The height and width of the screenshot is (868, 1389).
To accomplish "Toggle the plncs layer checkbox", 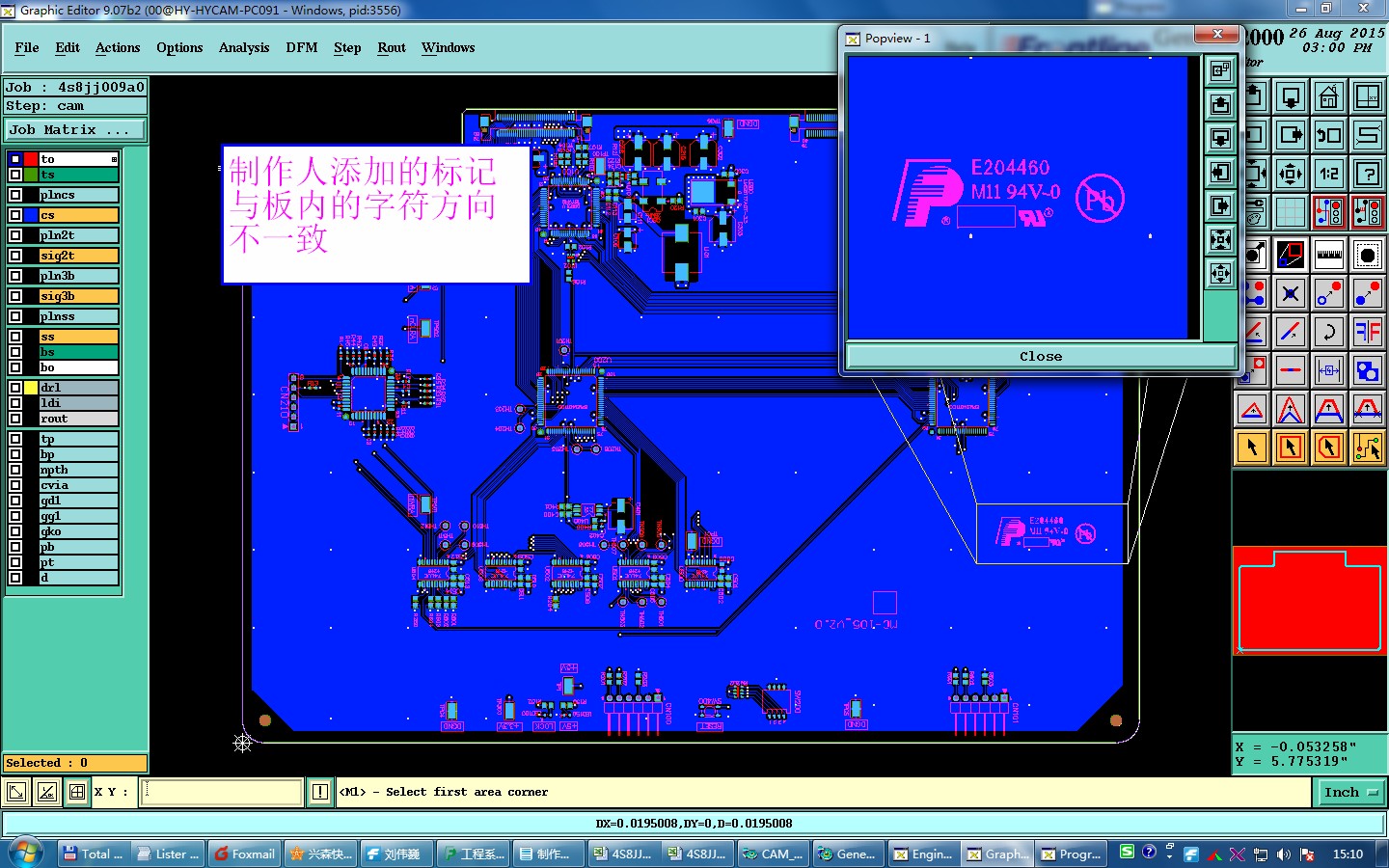I will (x=15, y=195).
